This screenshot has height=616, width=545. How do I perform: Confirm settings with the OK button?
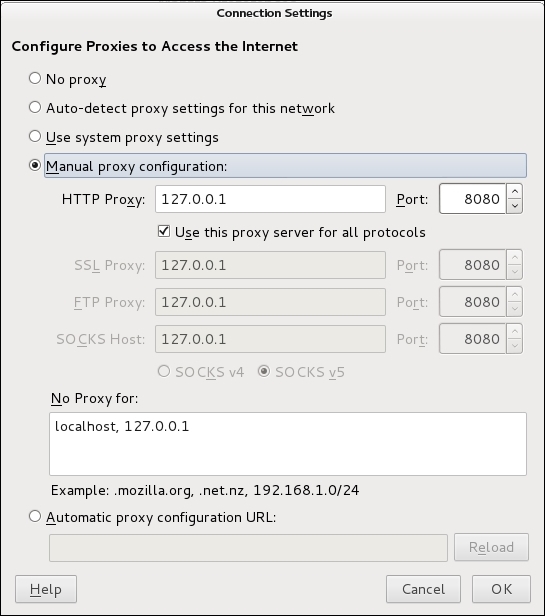[501, 589]
